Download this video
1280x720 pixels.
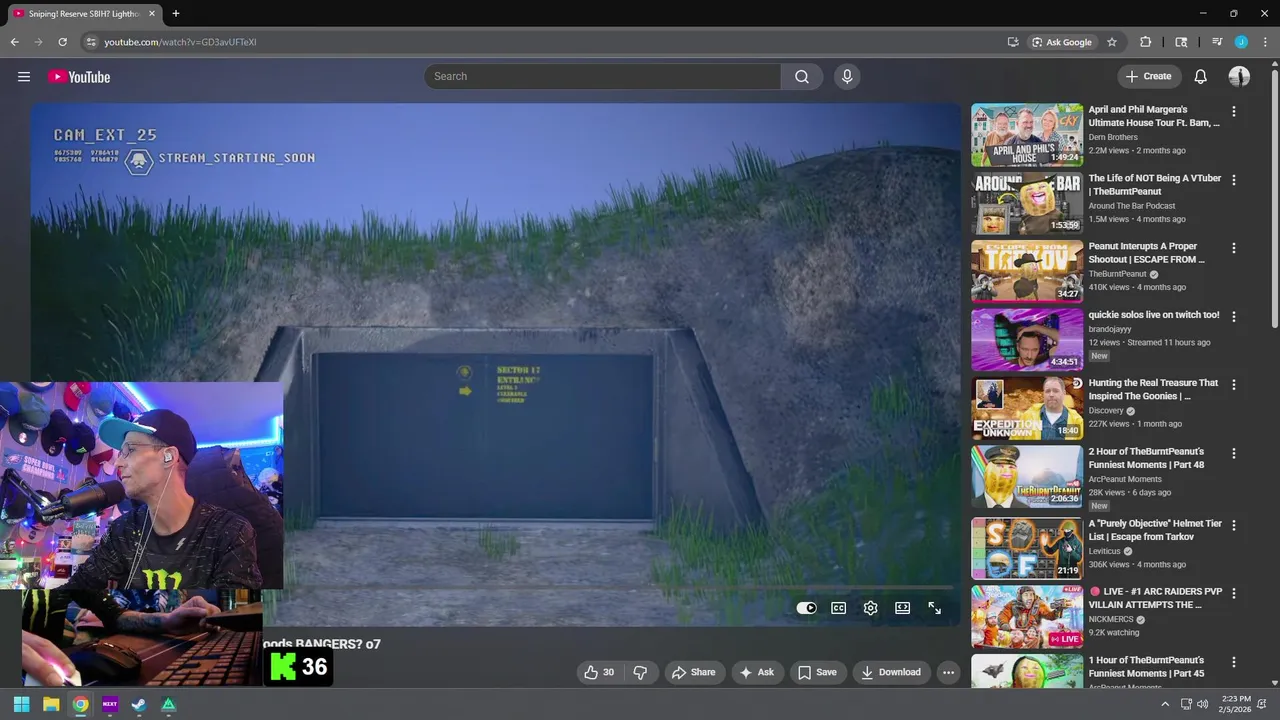coord(891,672)
